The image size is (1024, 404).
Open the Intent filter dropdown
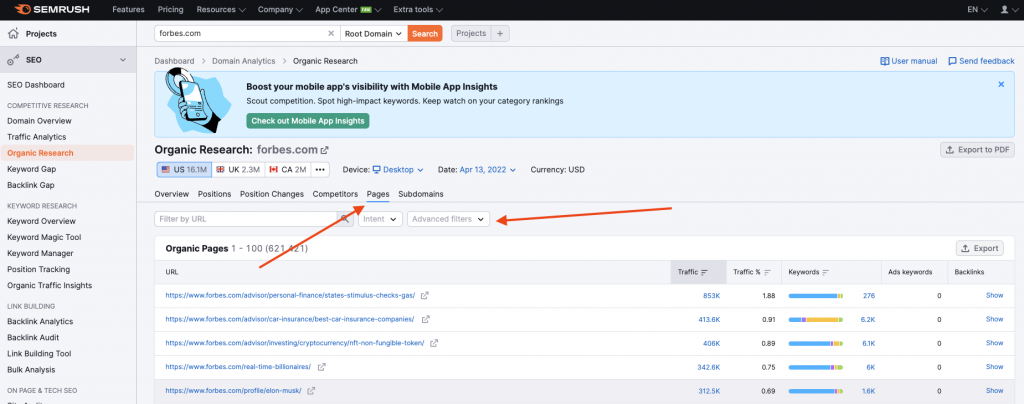380,219
